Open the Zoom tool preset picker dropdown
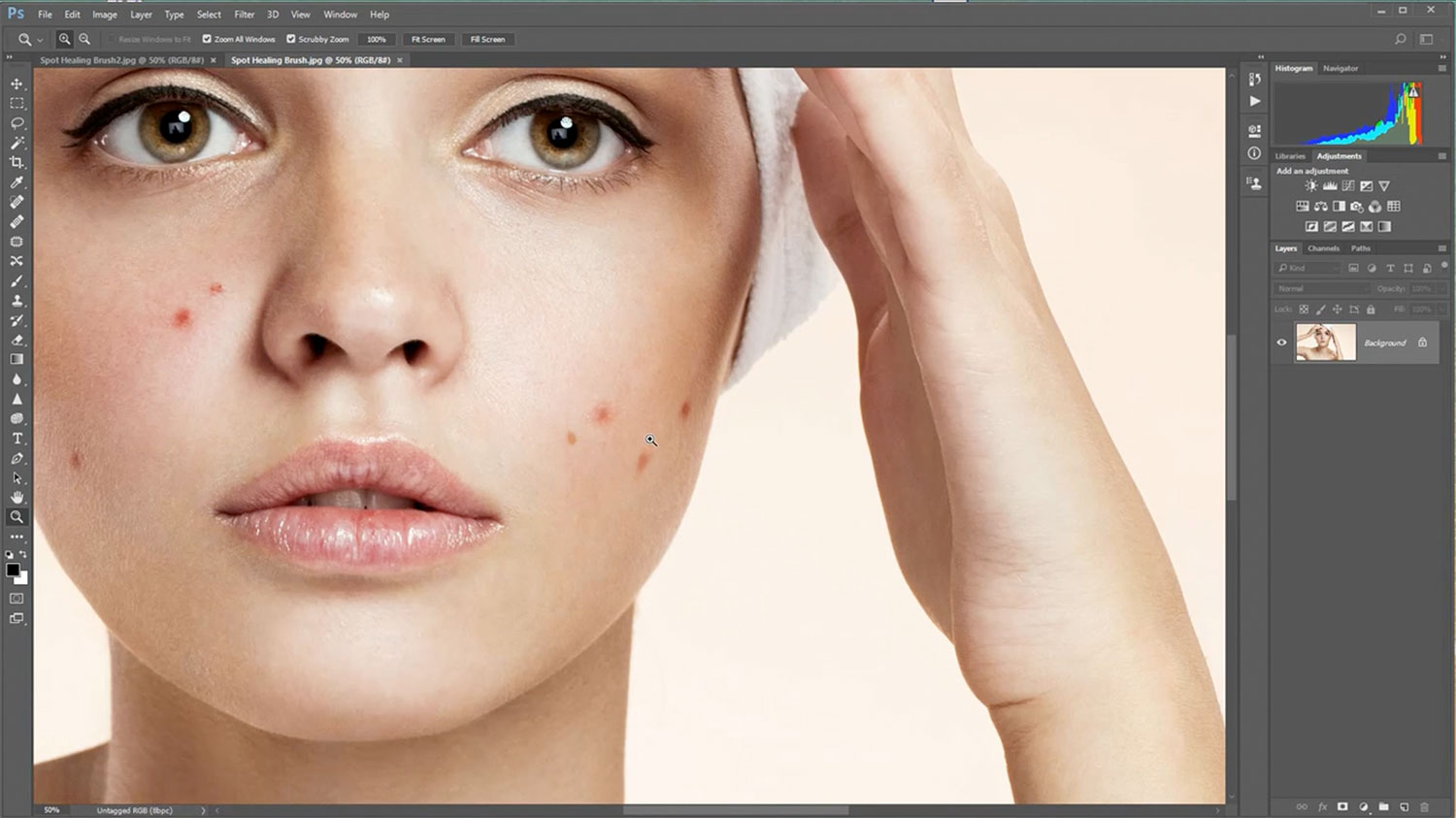The image size is (1456, 818). pos(40,40)
